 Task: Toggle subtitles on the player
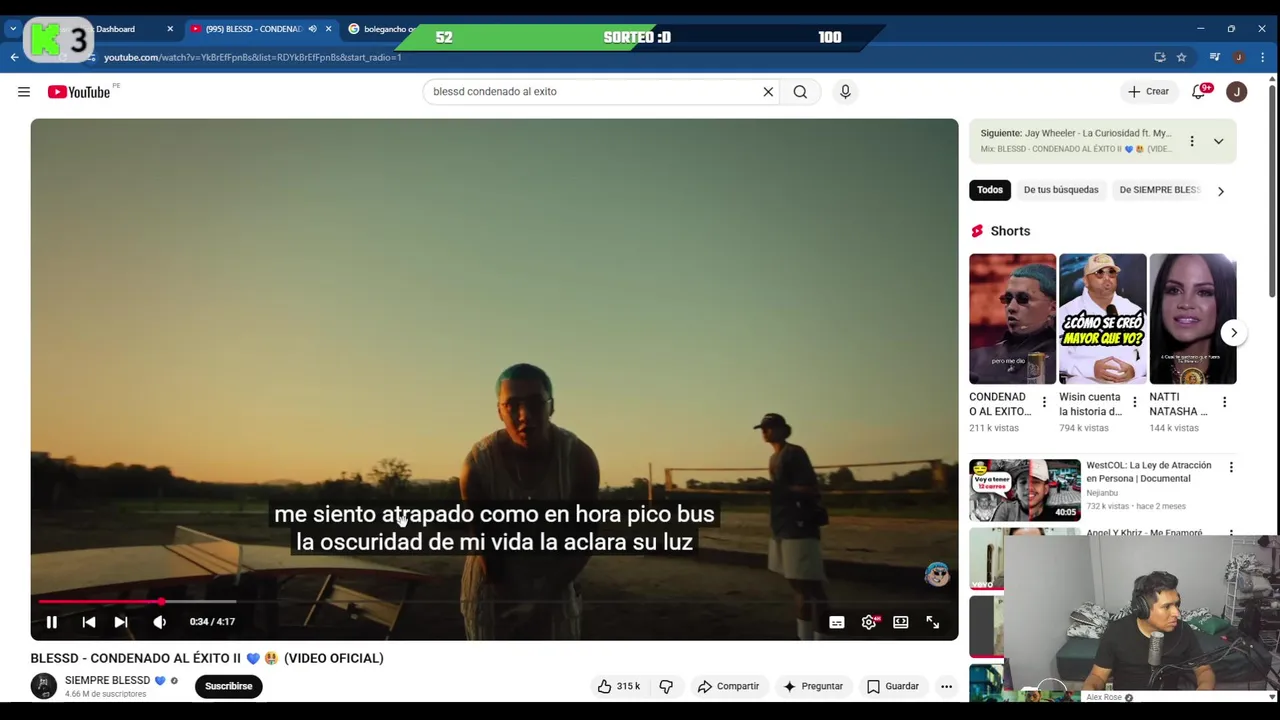[837, 622]
